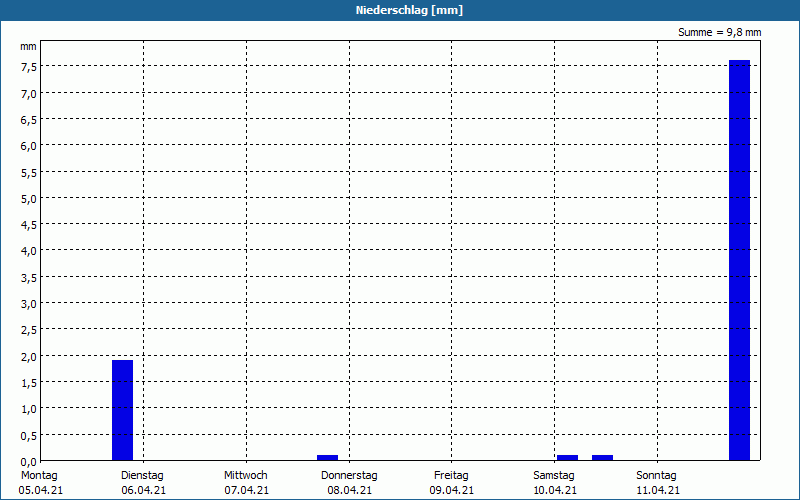Click the Sonntag axis label
800x500 pixels.
tap(657, 476)
